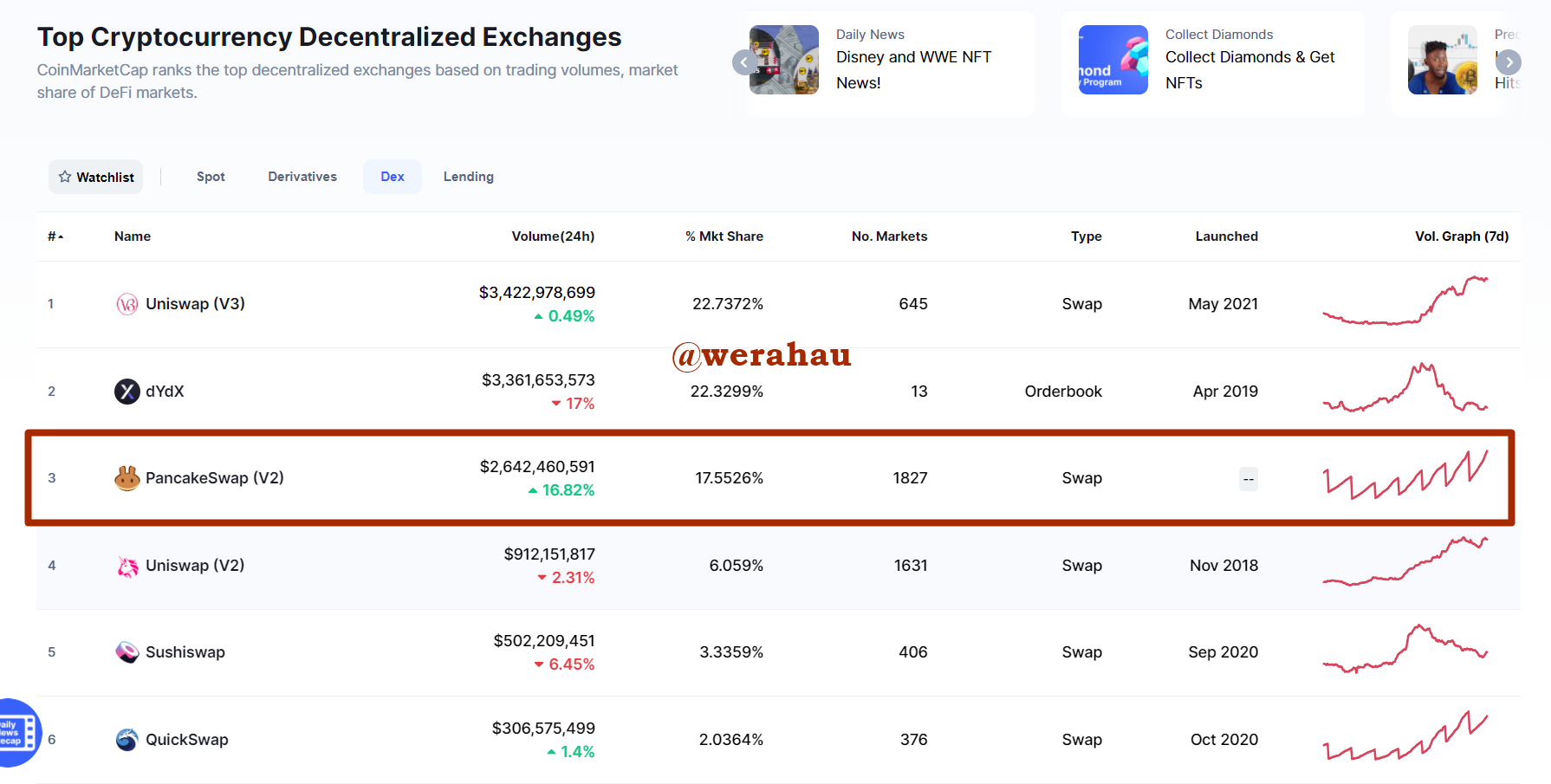Click the Uniswap (V3) logo icon

coord(127,304)
